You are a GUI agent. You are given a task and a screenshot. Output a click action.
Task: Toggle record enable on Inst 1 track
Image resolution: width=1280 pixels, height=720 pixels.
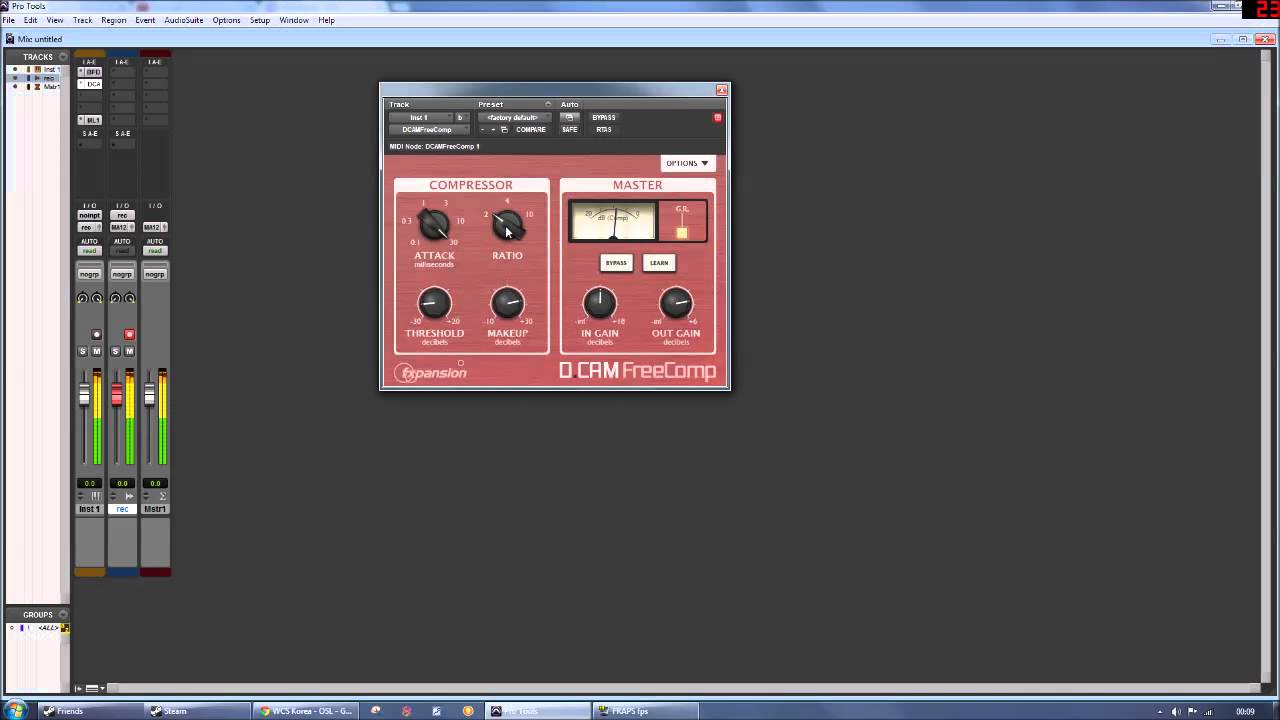point(96,335)
